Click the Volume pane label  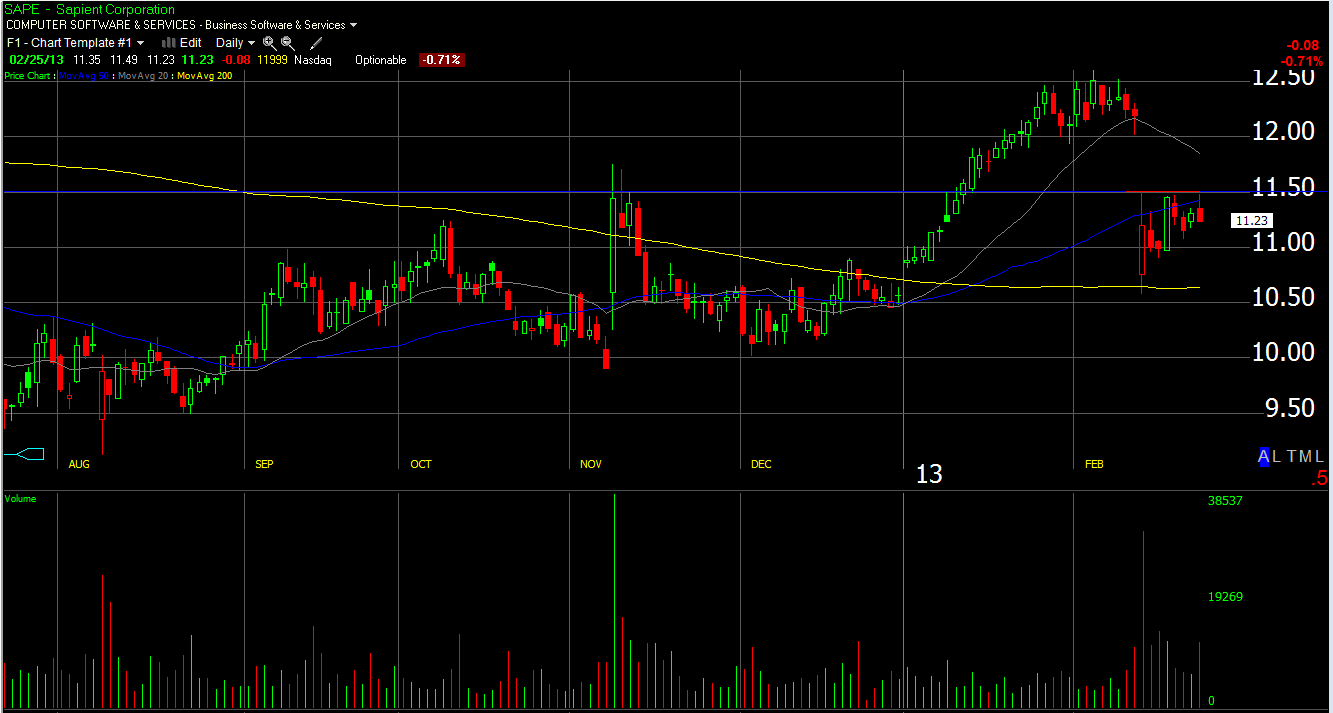click(21, 497)
